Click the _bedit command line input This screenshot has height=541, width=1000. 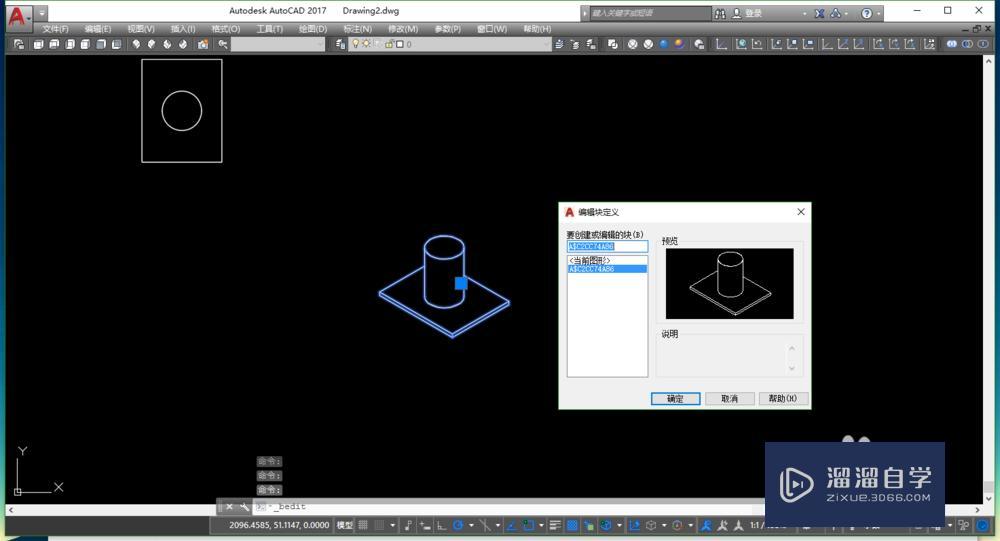coord(510,507)
